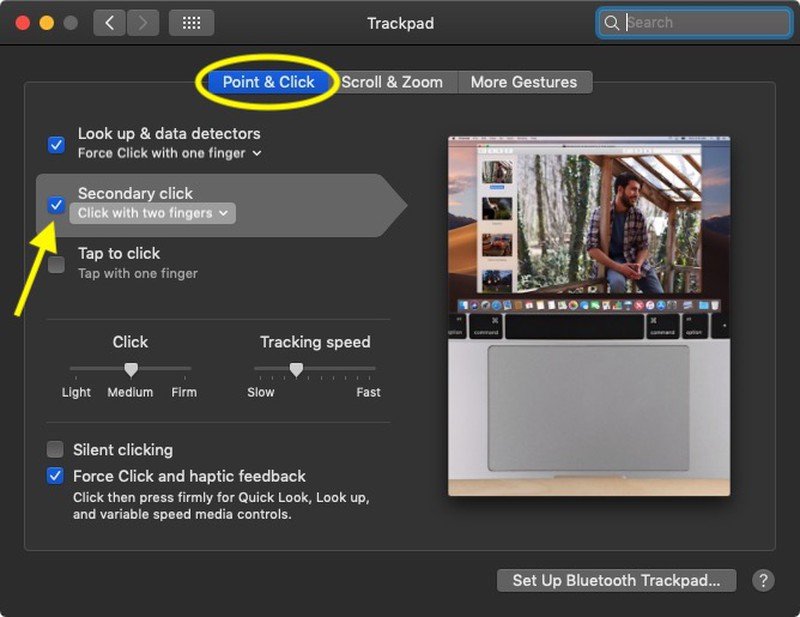Uncheck the Secondary click checkbox
Image resolution: width=800 pixels, height=617 pixels.
tap(56, 205)
